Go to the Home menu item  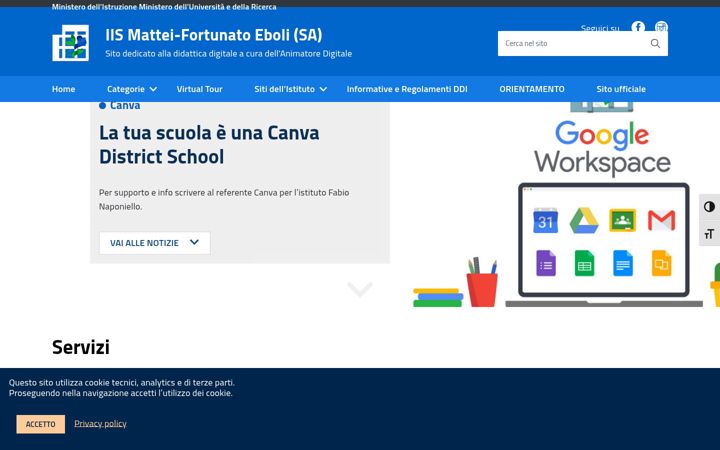click(63, 89)
